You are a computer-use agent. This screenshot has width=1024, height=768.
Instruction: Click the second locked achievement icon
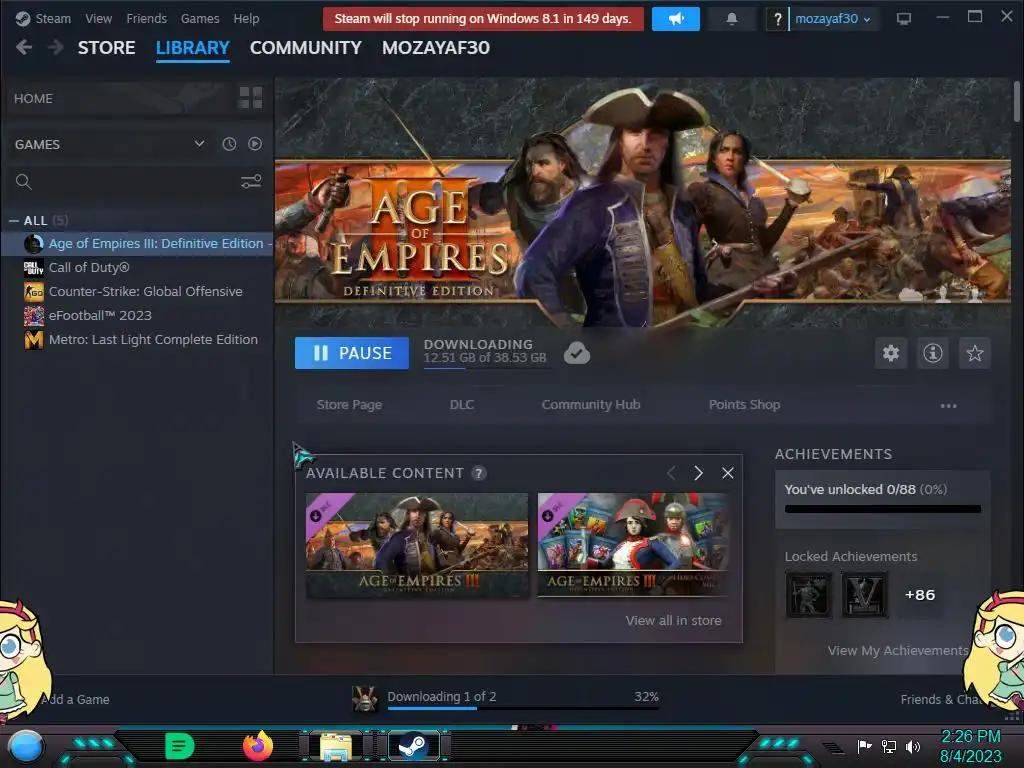pos(865,595)
